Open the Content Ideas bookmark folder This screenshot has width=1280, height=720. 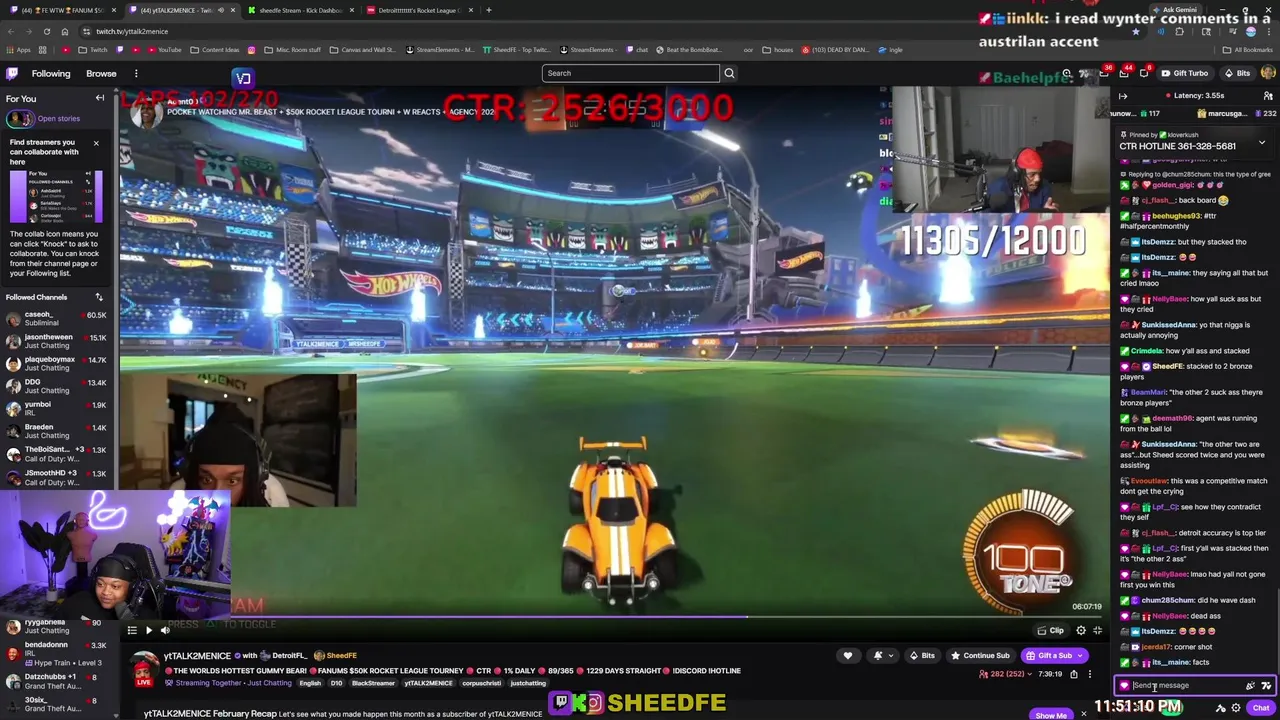point(215,50)
